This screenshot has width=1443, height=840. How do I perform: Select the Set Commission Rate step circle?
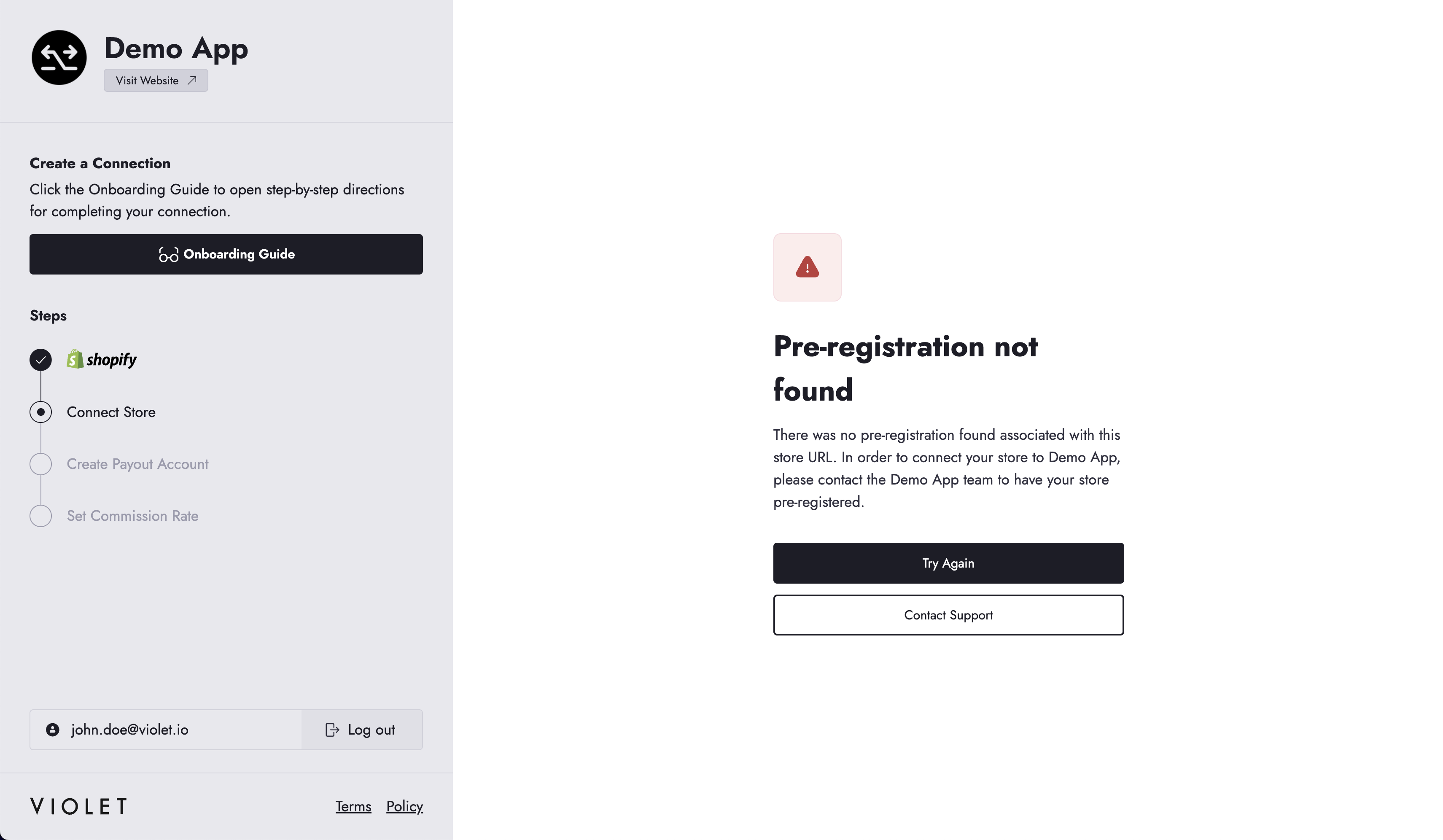[40, 516]
